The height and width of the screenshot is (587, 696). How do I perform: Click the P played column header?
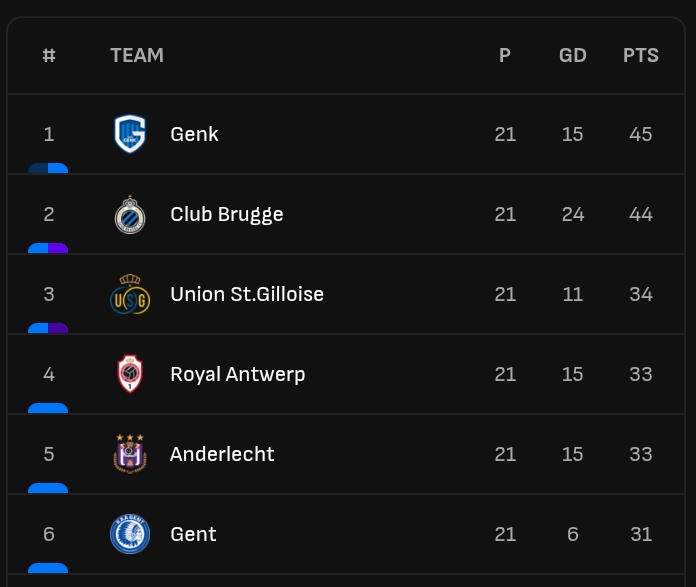(505, 56)
